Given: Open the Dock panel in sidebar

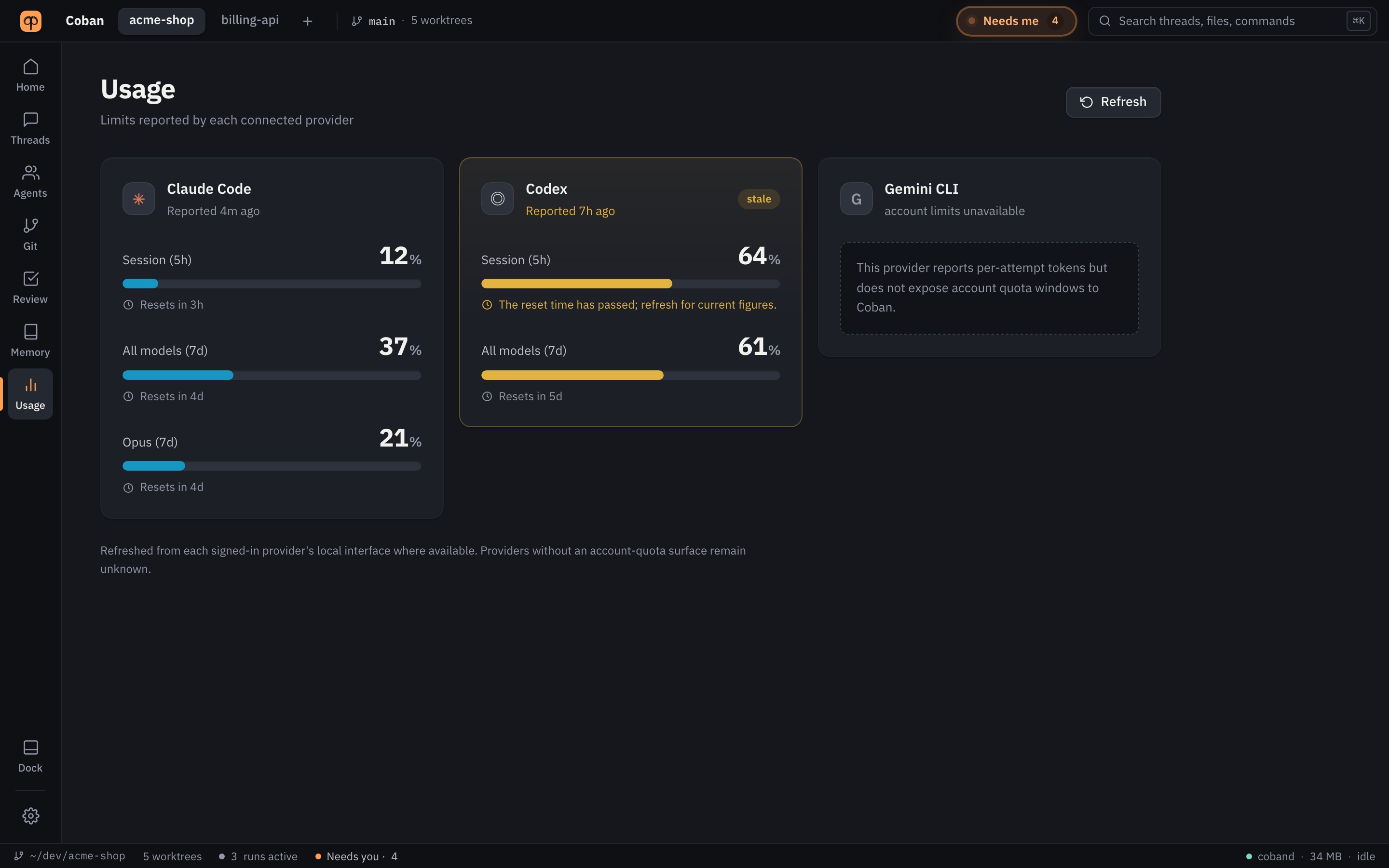Looking at the screenshot, I should click(30, 756).
